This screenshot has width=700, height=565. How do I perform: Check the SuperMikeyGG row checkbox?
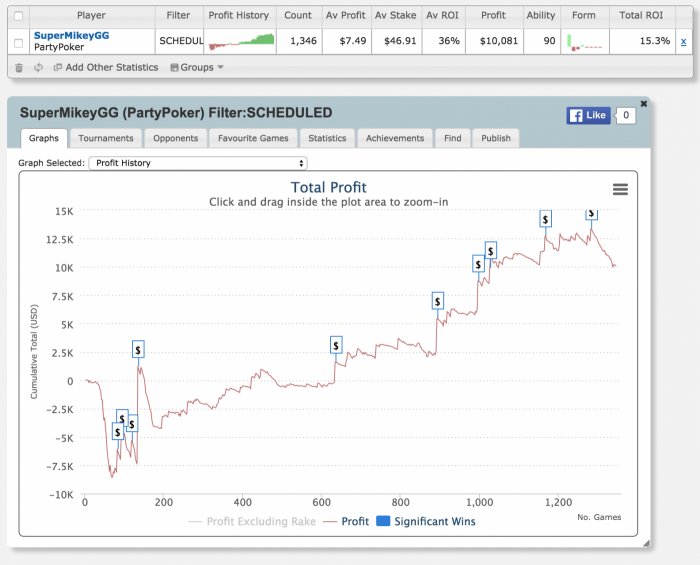click(x=18, y=43)
